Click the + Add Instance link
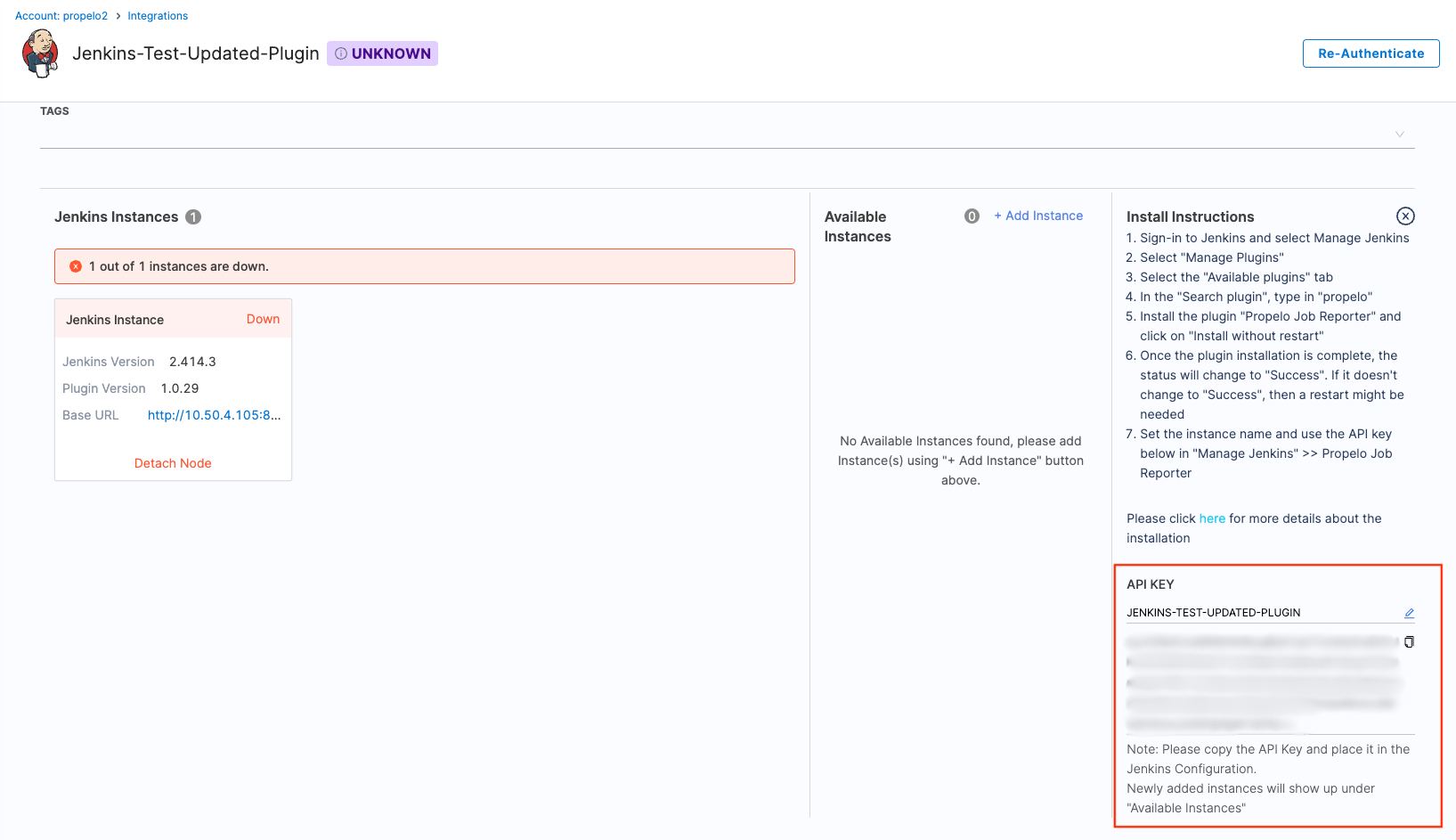The height and width of the screenshot is (840, 1456). click(1038, 216)
